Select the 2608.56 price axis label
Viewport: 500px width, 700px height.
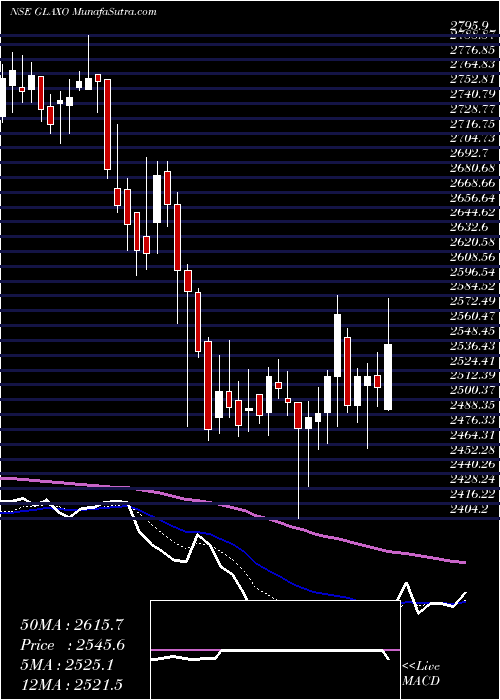point(473,257)
